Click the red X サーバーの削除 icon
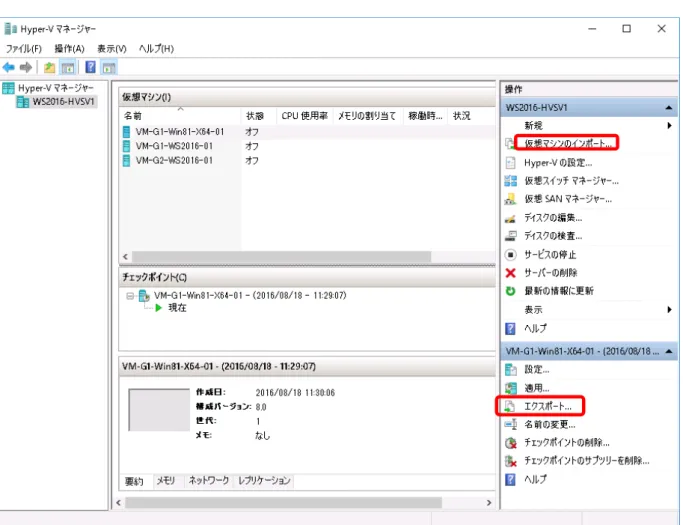The width and height of the screenshot is (683, 525). (511, 273)
